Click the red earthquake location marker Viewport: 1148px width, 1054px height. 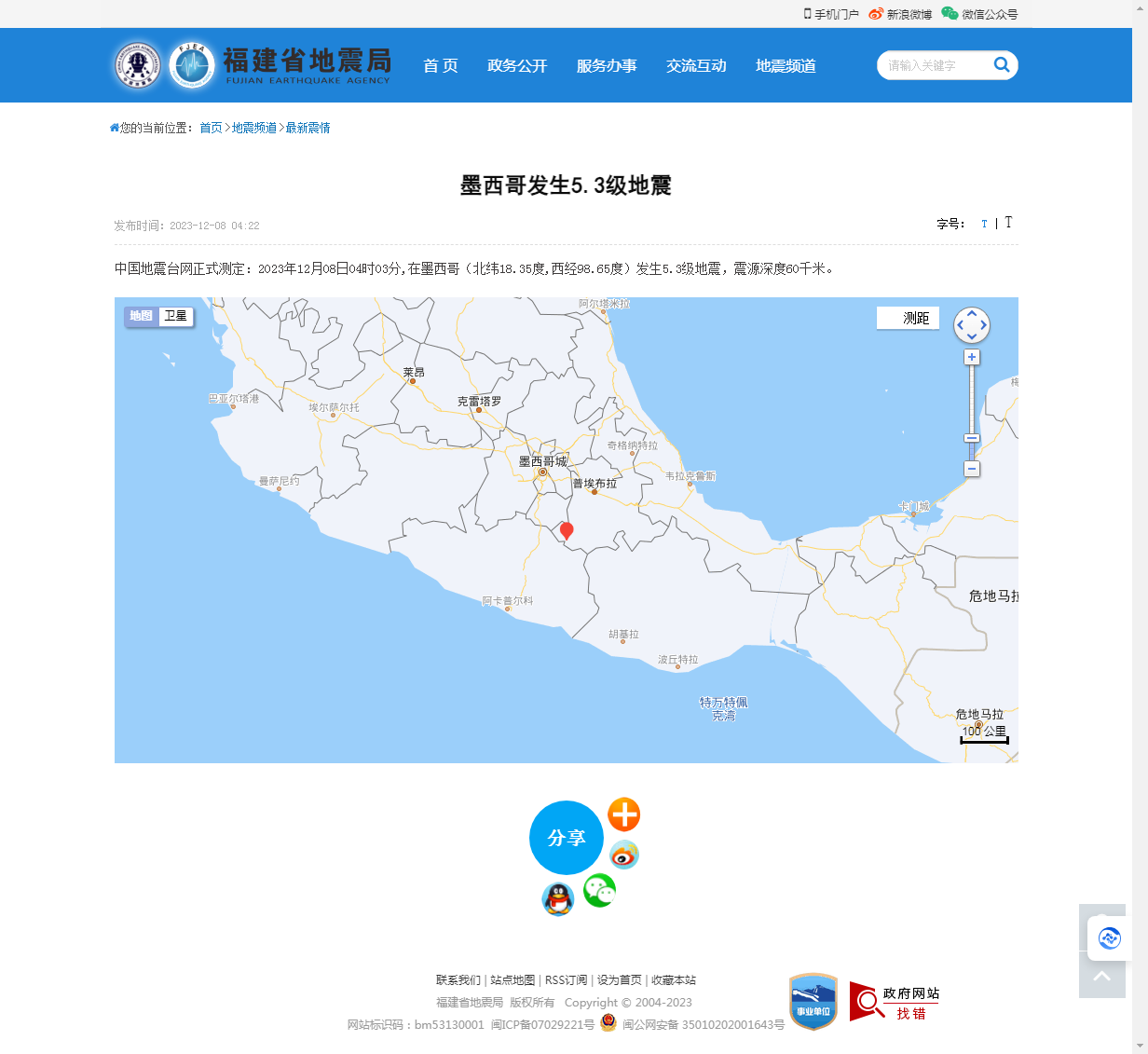tap(566, 531)
